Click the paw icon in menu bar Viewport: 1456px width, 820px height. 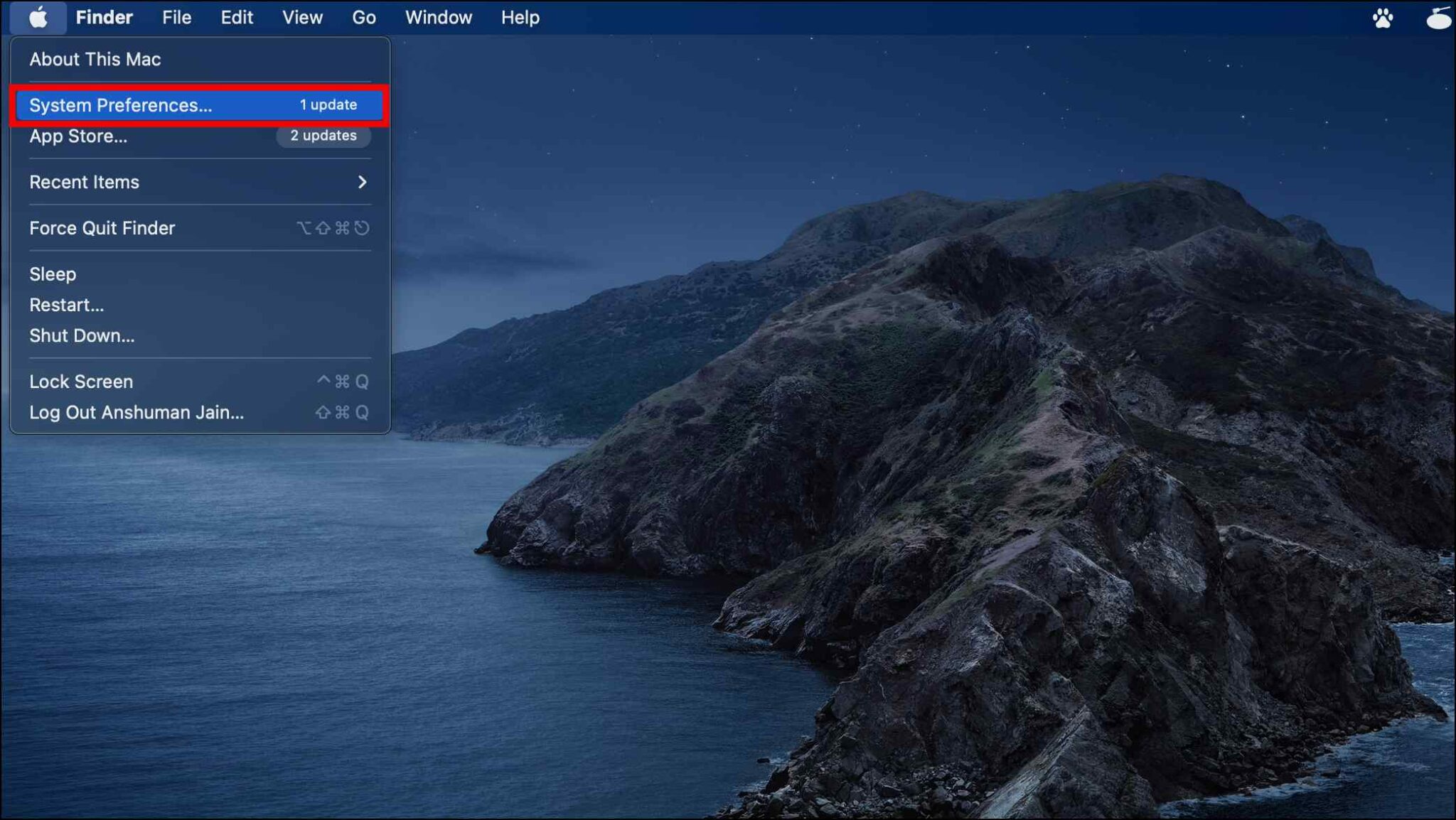click(1382, 18)
